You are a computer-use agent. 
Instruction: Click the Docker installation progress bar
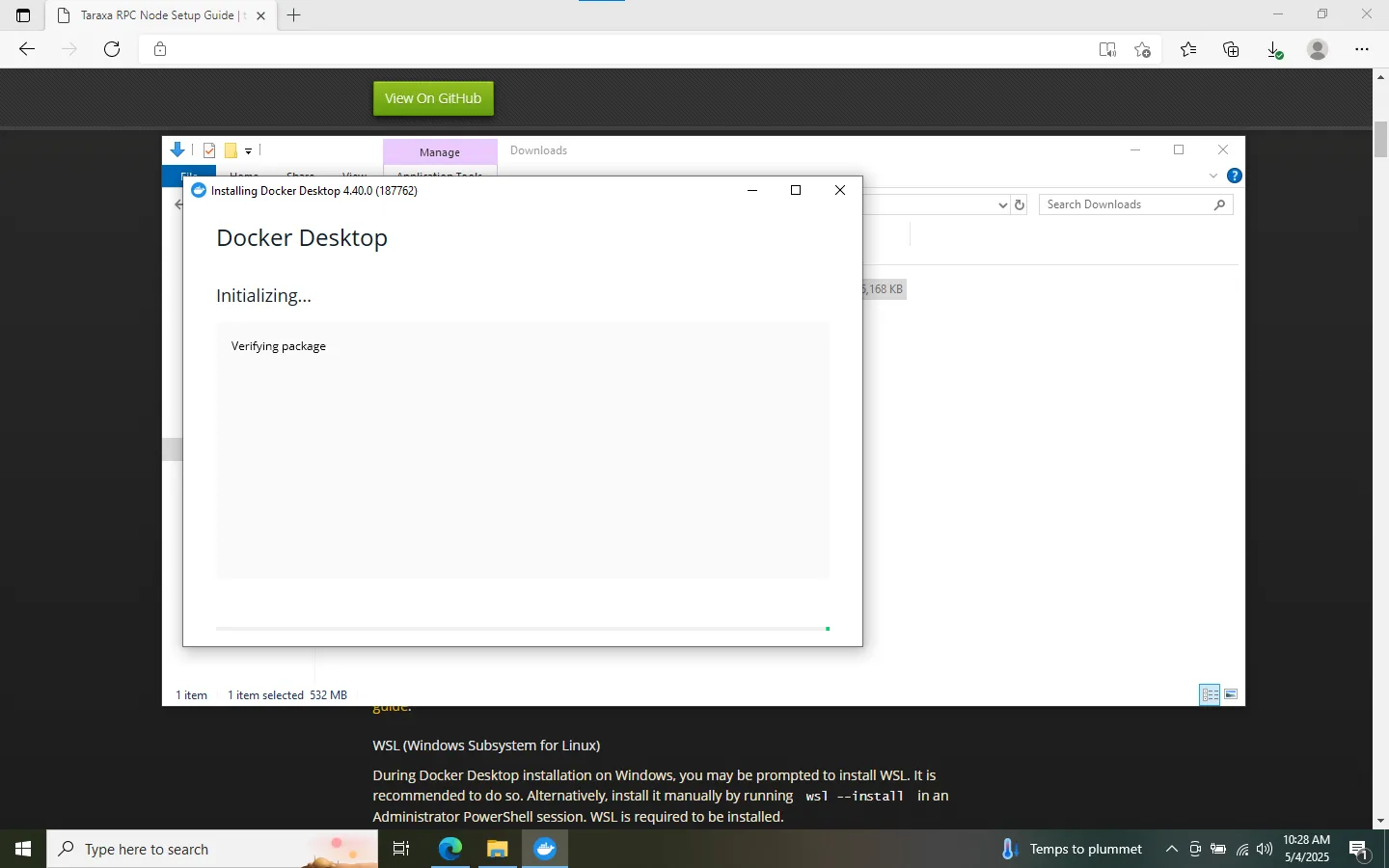(x=521, y=629)
